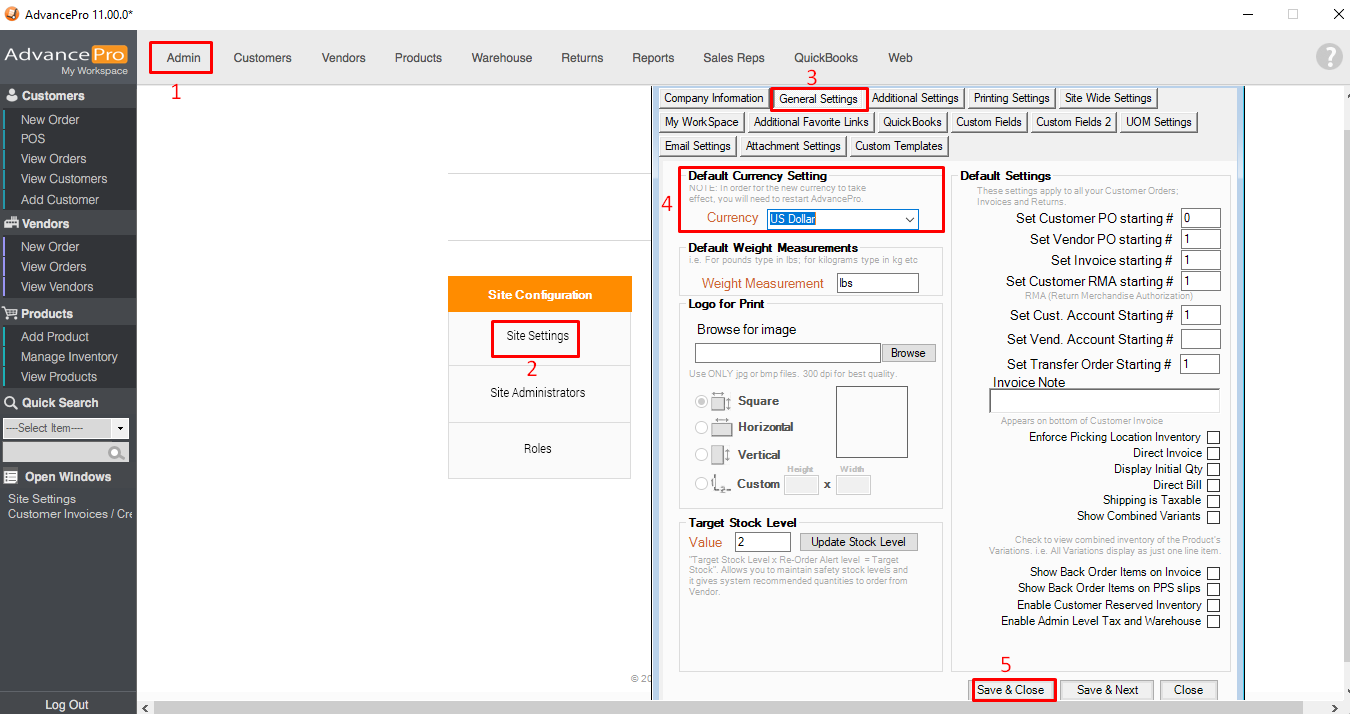
Task: Click the Weight Measurement input field
Action: tap(877, 283)
